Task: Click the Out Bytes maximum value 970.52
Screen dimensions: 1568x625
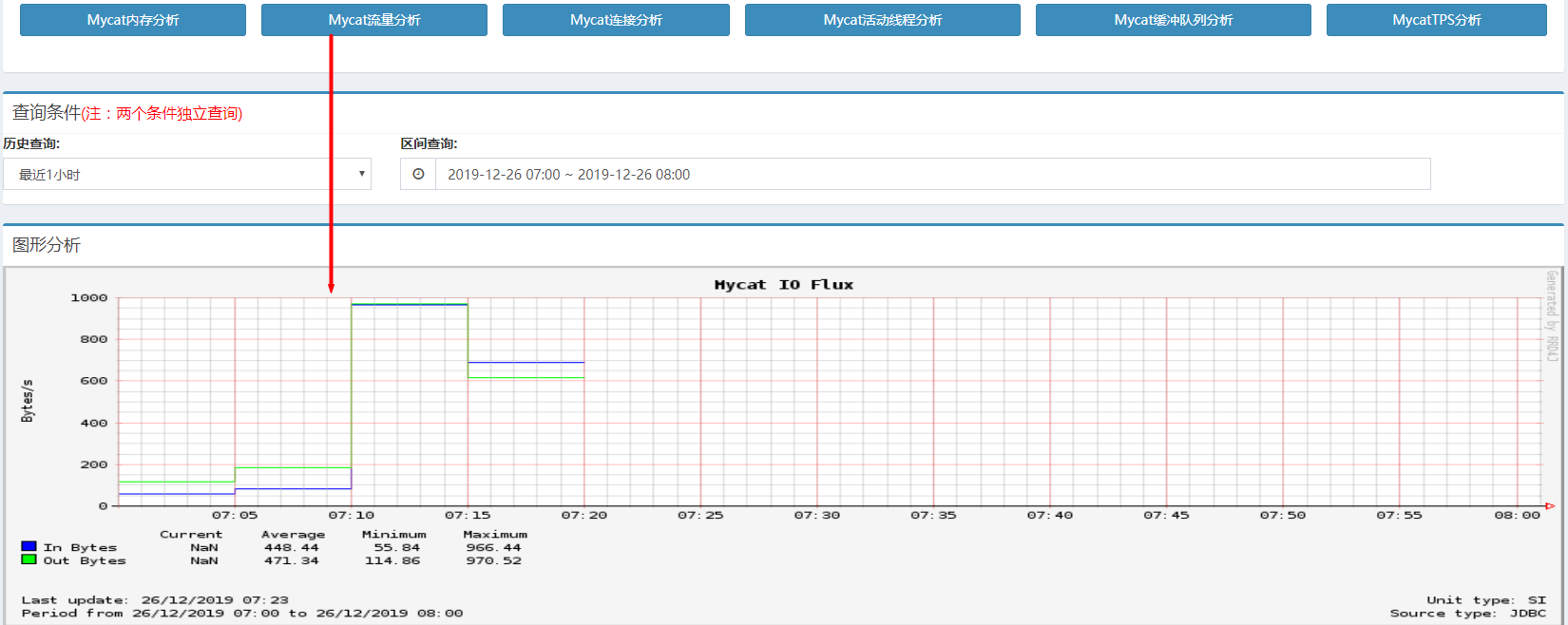Action: coord(493,560)
